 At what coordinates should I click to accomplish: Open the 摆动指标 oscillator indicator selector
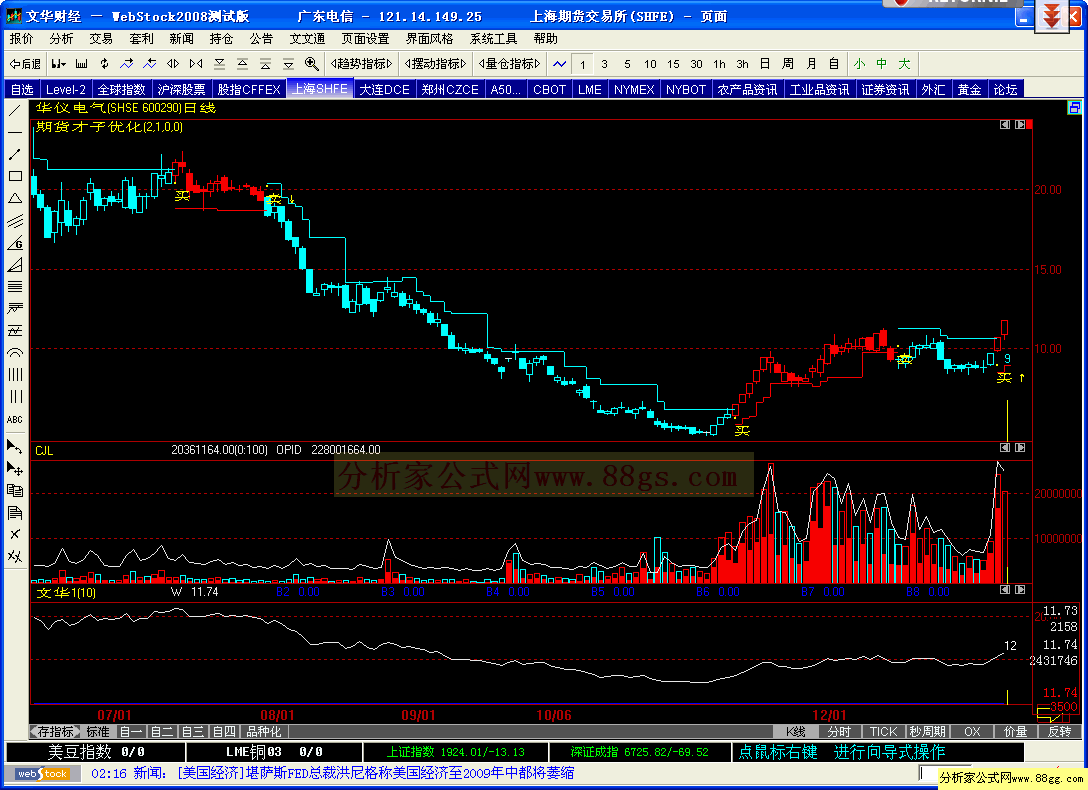click(x=435, y=64)
